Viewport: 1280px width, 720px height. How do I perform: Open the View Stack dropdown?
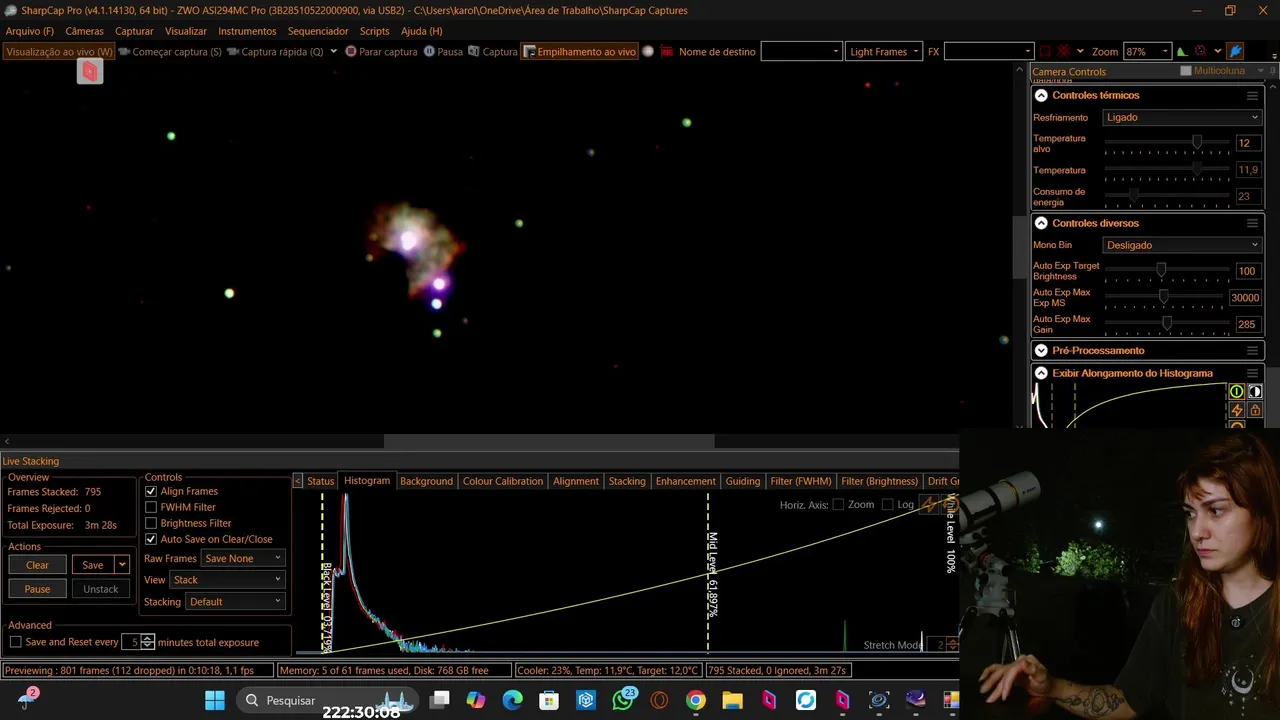227,580
